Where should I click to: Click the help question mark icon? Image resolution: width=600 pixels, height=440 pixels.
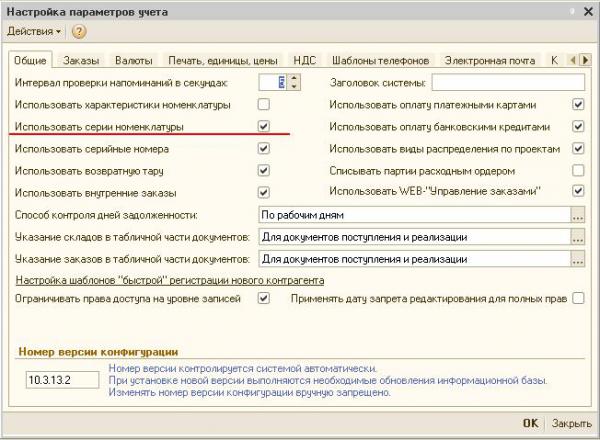click(x=79, y=32)
